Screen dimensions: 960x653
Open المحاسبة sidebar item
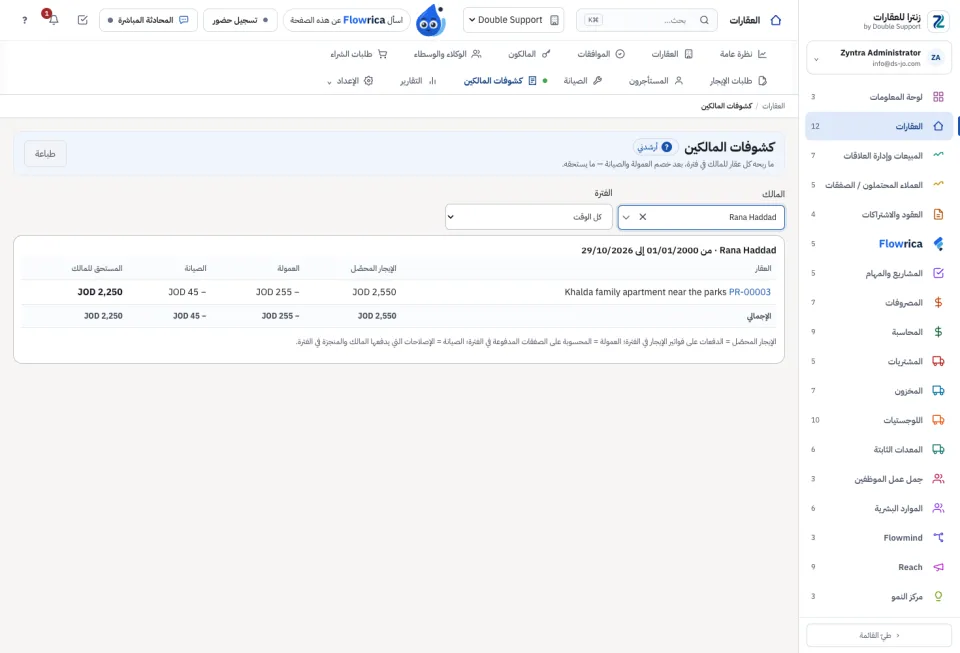[x=879, y=332]
